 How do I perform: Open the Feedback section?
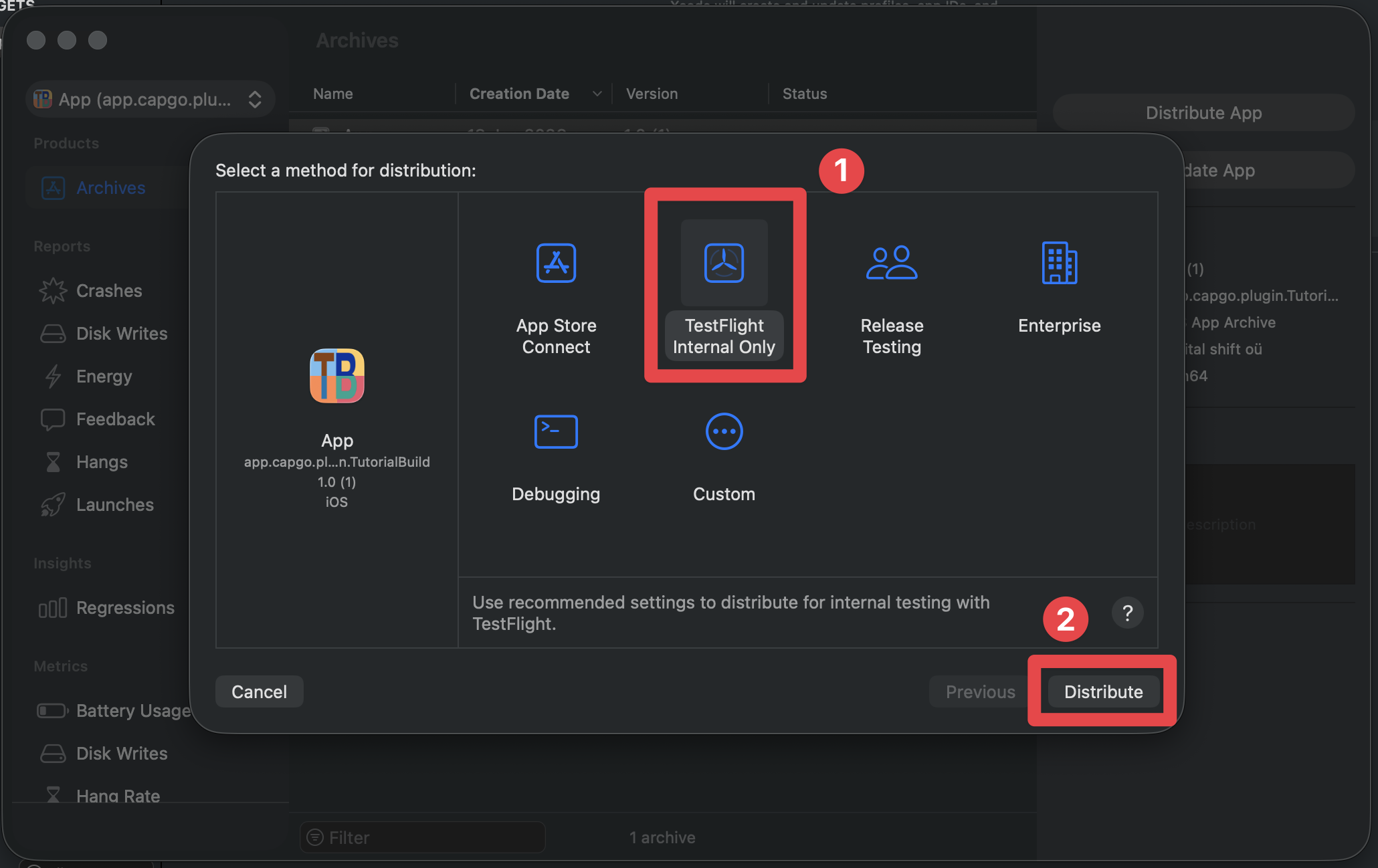coord(115,419)
